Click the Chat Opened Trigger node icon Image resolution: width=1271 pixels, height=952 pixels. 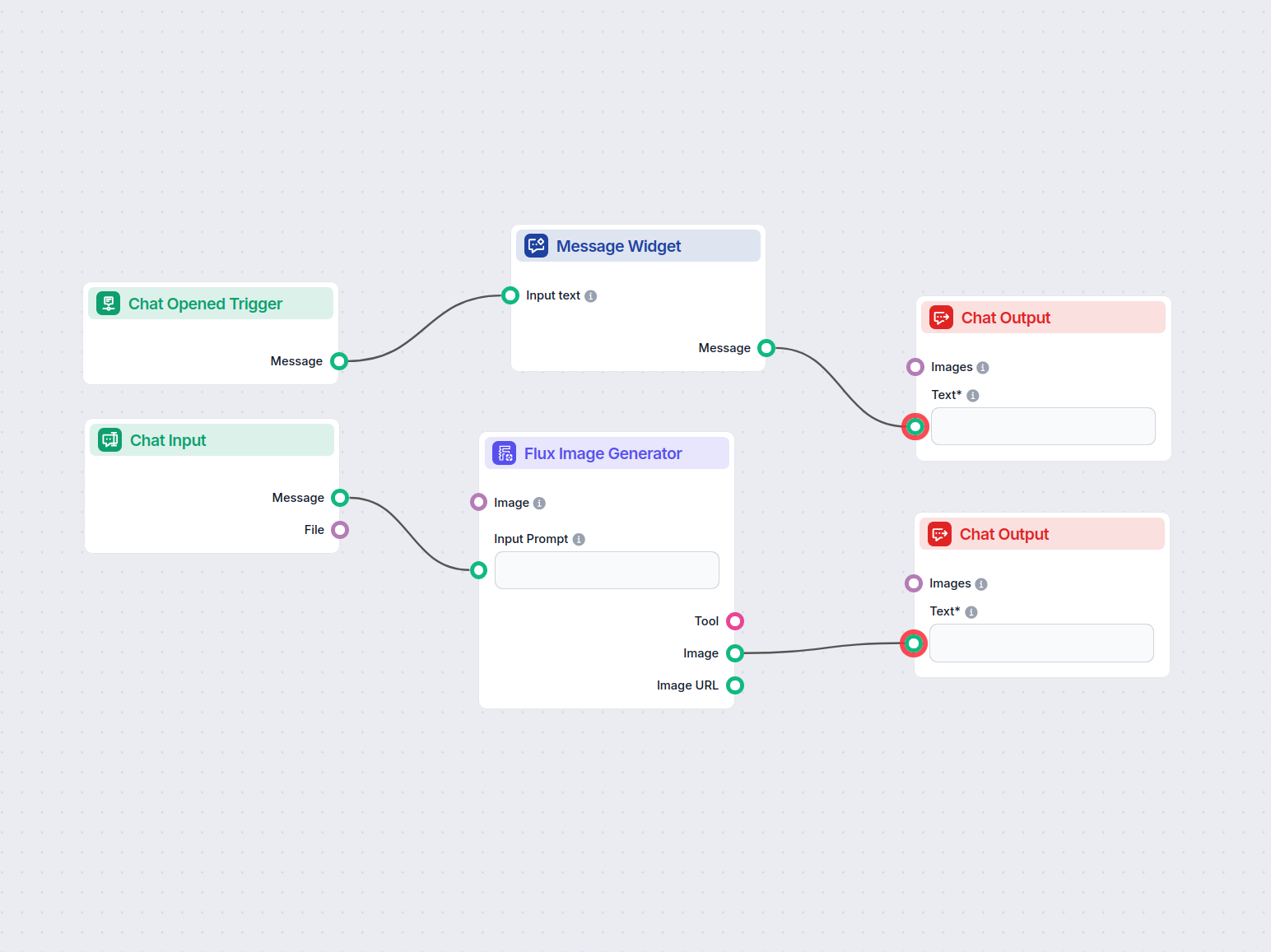(108, 304)
